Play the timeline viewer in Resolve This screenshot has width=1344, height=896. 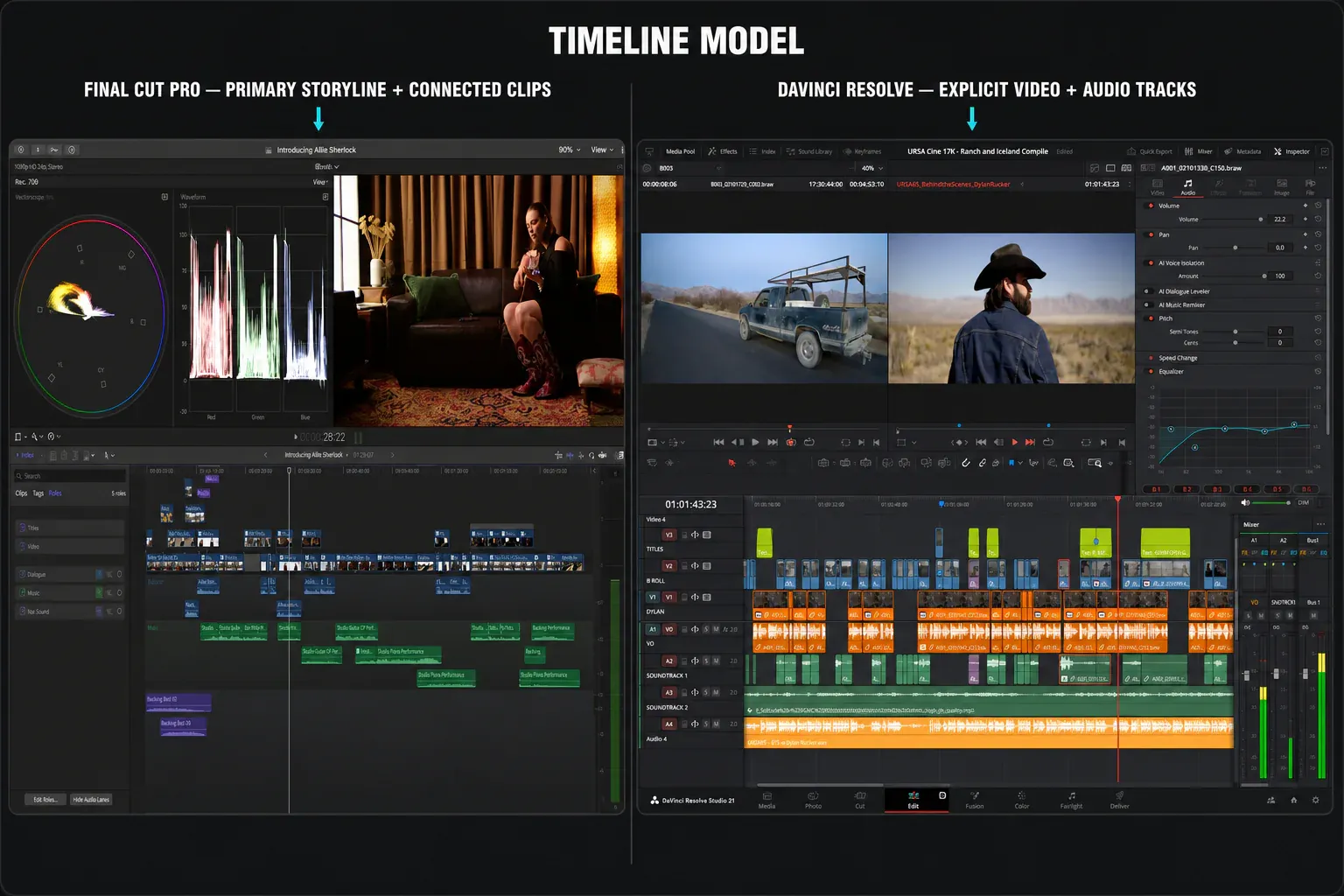(1015, 442)
